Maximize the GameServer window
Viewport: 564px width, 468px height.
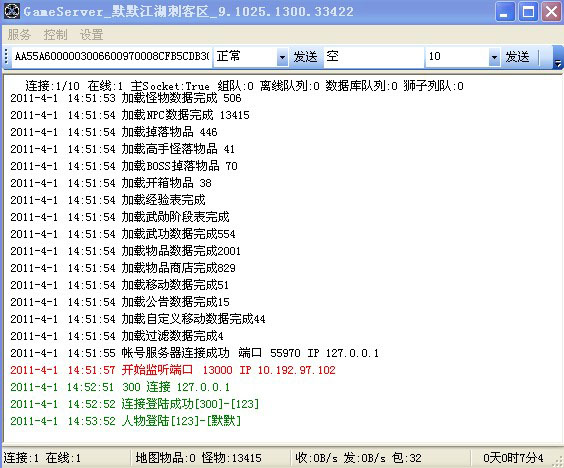click(x=528, y=11)
